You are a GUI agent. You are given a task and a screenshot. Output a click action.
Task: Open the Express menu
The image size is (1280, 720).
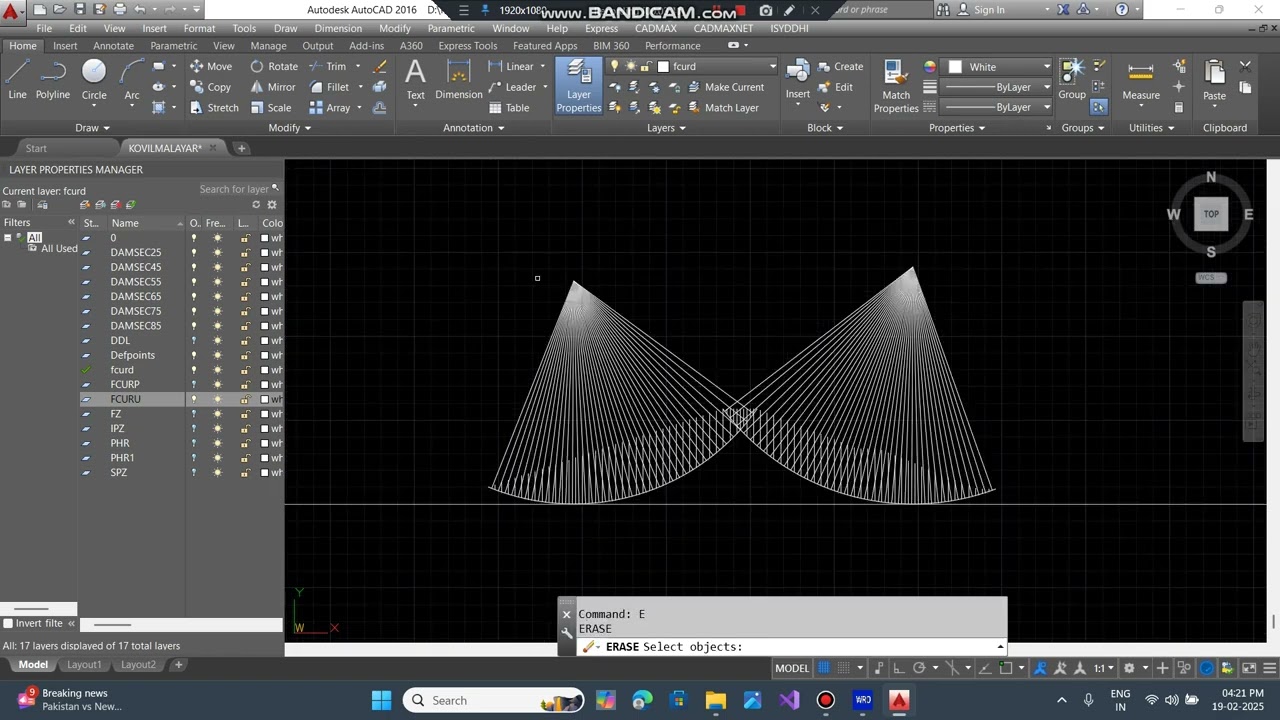[x=601, y=28]
